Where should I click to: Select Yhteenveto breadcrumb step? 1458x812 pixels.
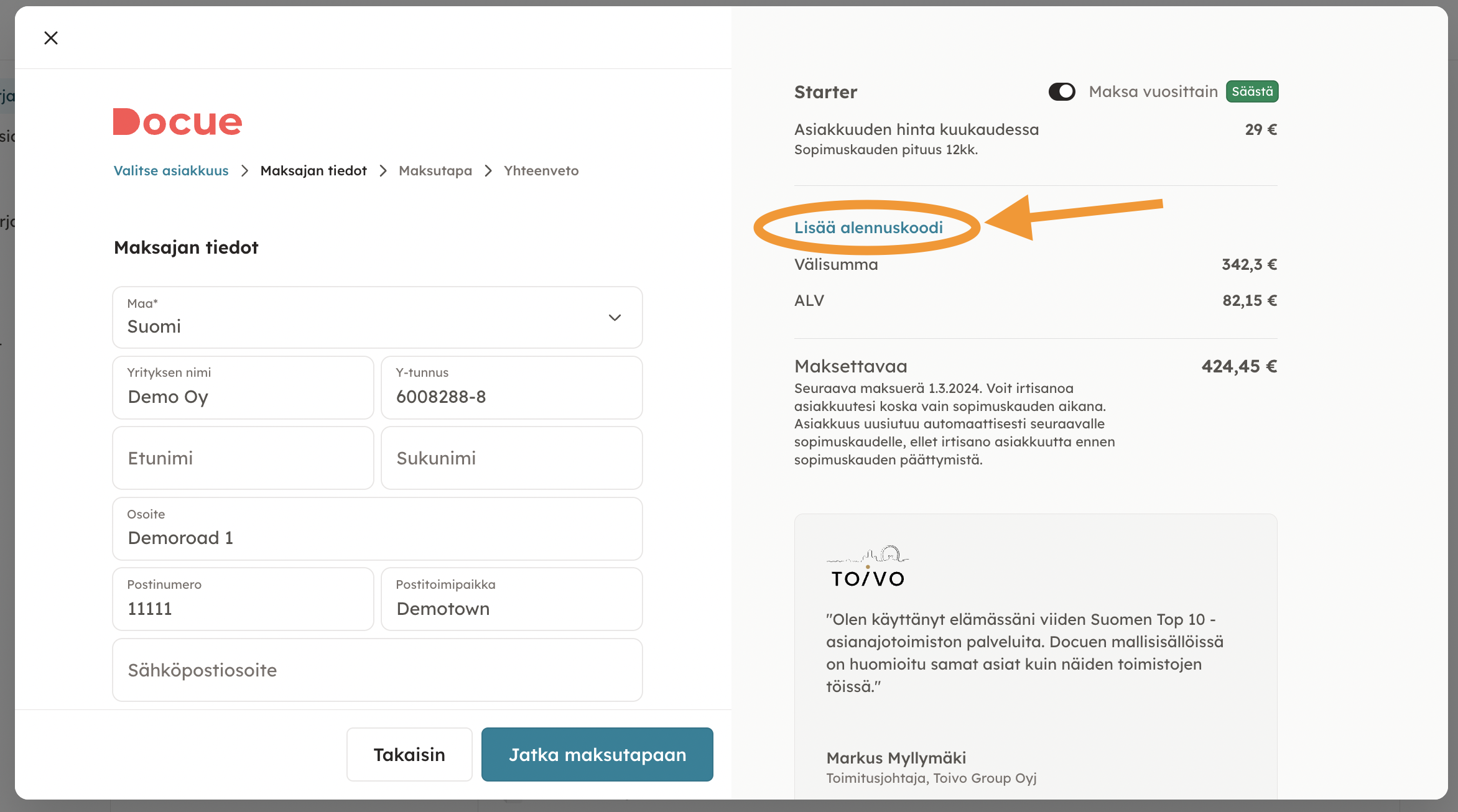click(541, 170)
